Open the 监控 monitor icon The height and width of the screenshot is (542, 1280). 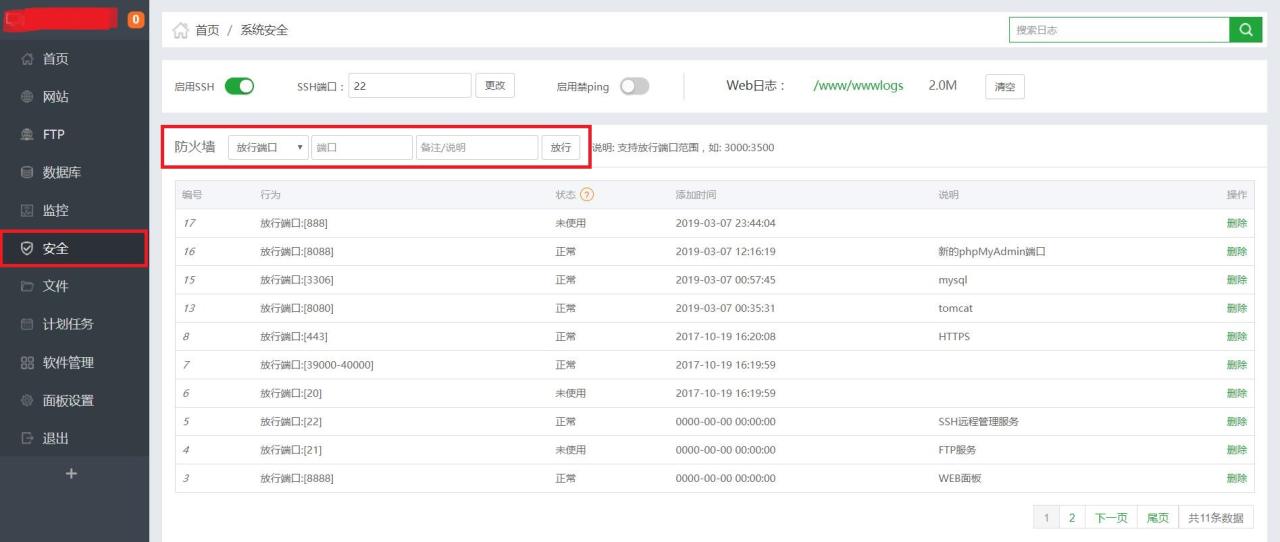pyautogui.click(x=27, y=211)
